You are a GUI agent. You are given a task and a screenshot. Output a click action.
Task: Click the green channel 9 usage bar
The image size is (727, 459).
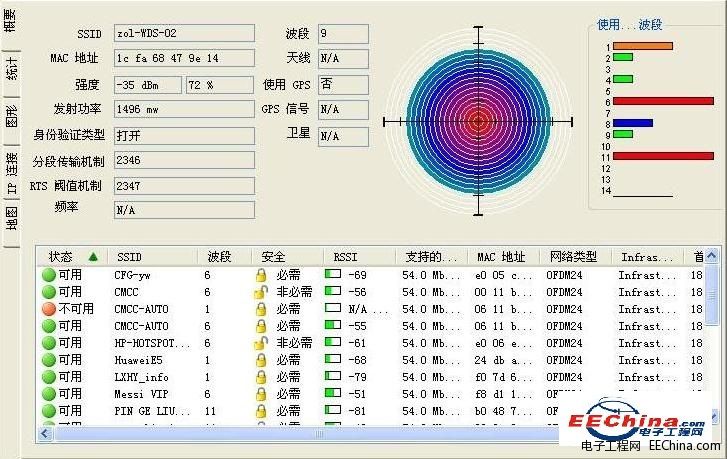tap(623, 134)
